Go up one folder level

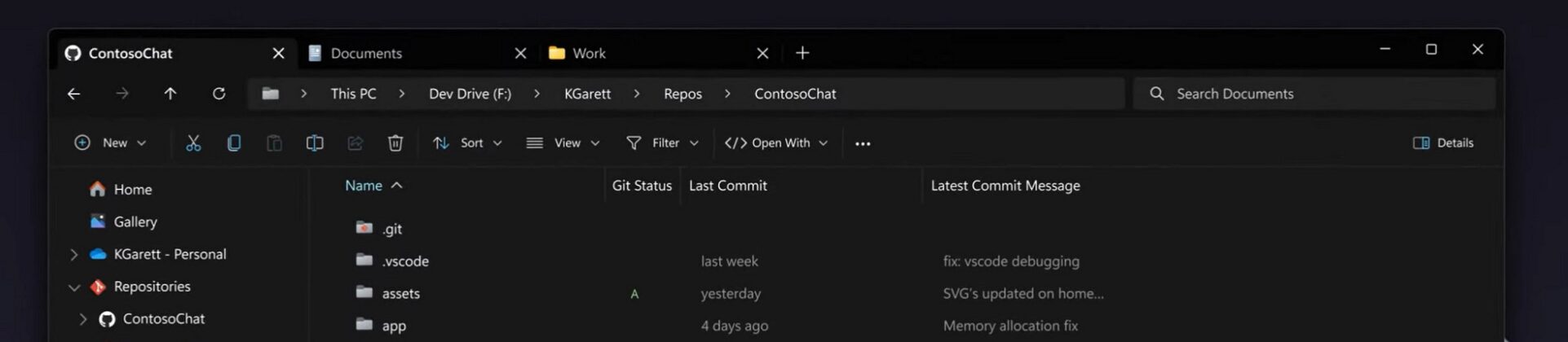pos(170,94)
